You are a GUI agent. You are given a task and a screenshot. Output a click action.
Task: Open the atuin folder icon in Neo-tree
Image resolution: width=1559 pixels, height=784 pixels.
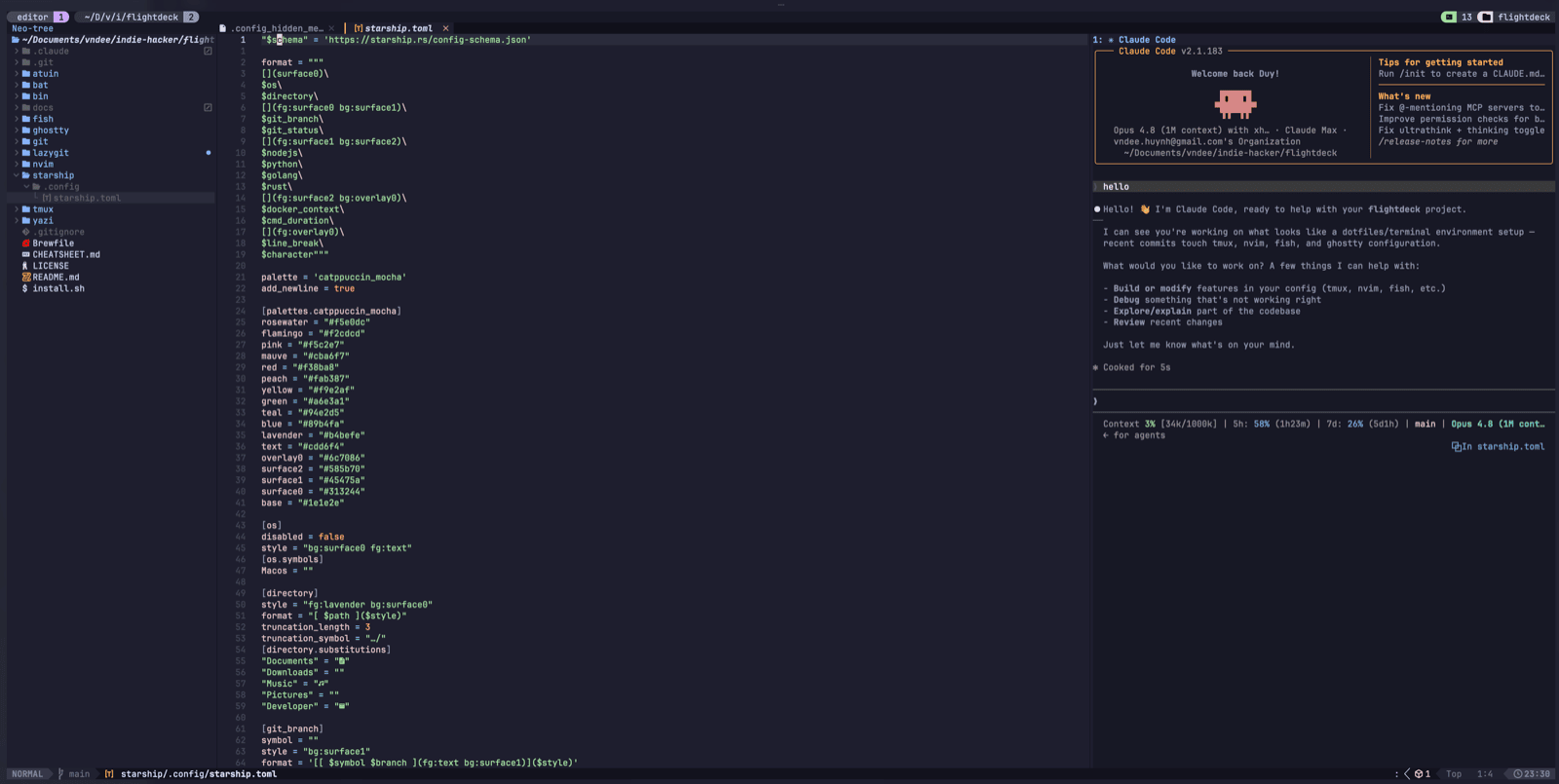[26, 74]
